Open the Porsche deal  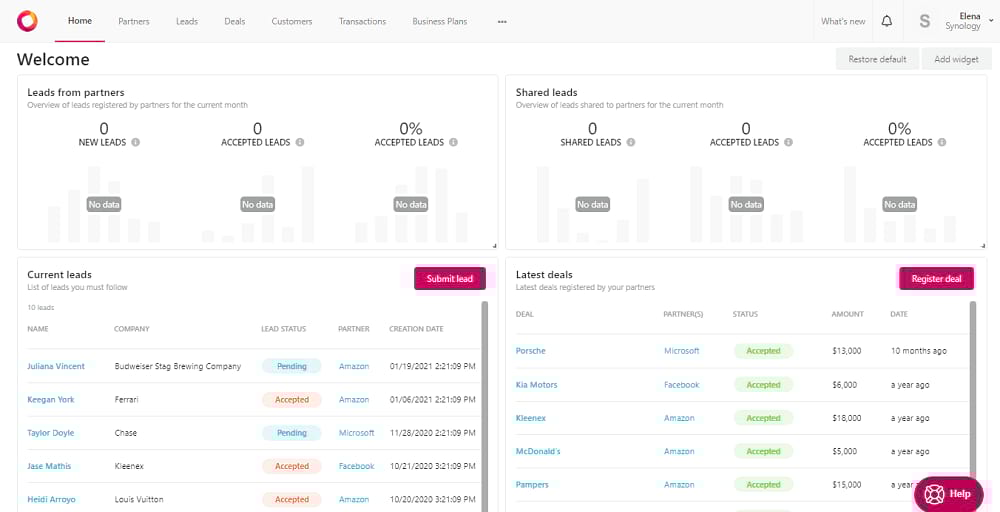[531, 351]
